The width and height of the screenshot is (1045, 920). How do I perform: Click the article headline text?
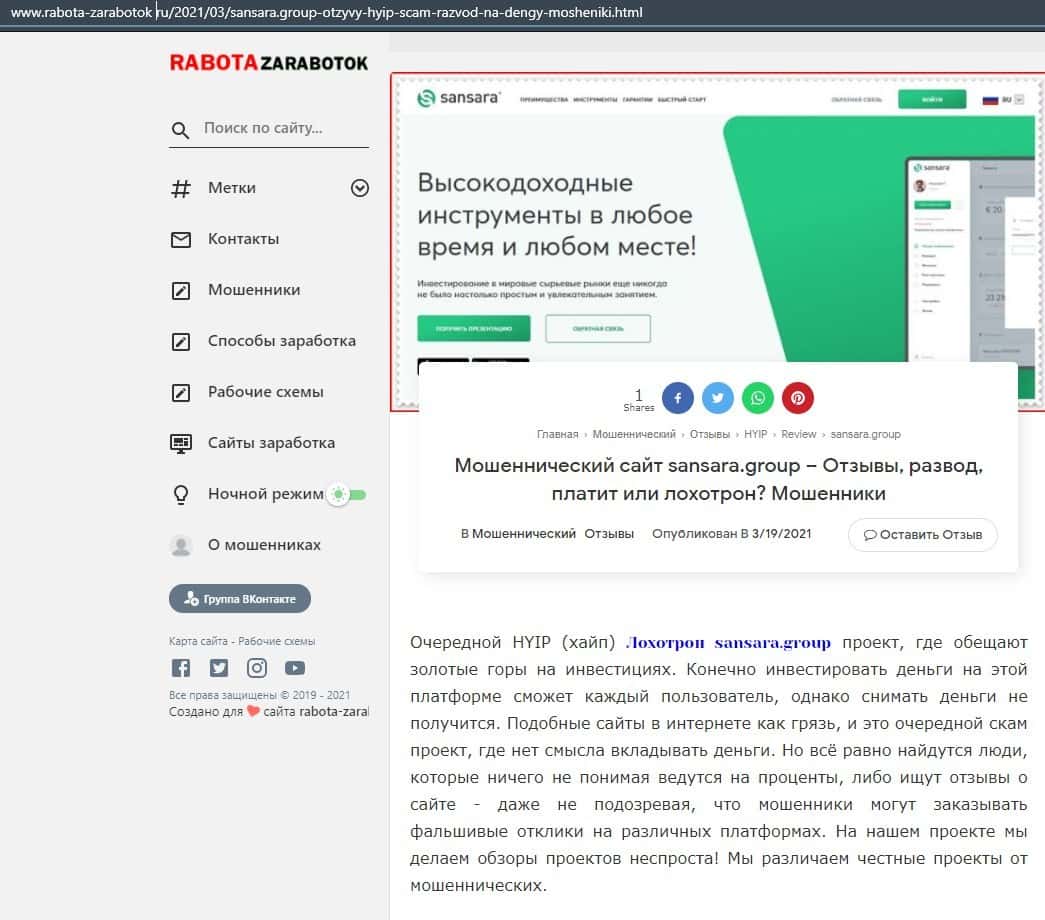(x=718, y=479)
